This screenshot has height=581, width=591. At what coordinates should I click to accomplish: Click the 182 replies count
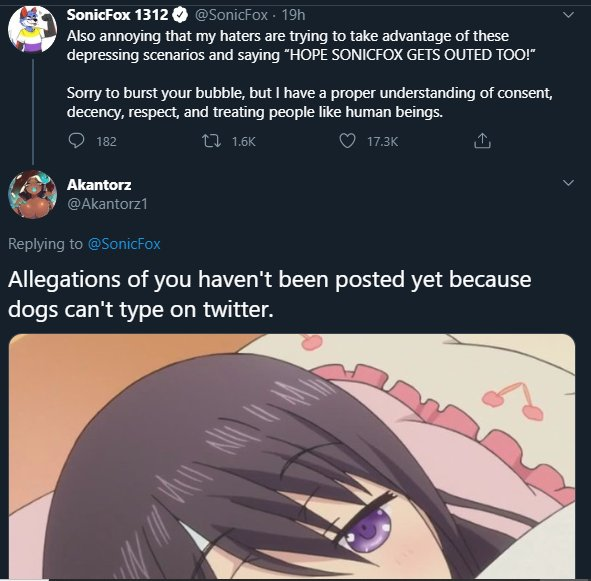click(x=106, y=142)
